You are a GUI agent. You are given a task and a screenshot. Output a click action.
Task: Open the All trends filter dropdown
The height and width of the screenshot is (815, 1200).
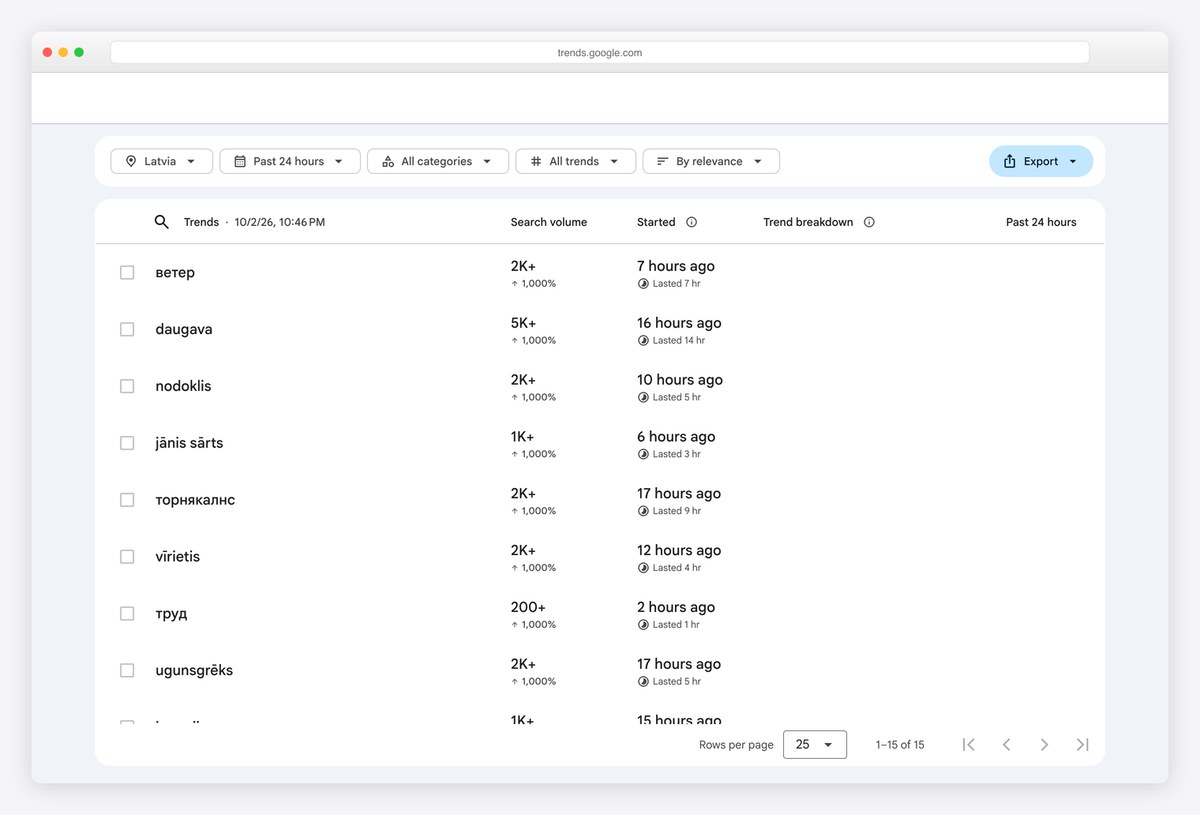coord(575,161)
